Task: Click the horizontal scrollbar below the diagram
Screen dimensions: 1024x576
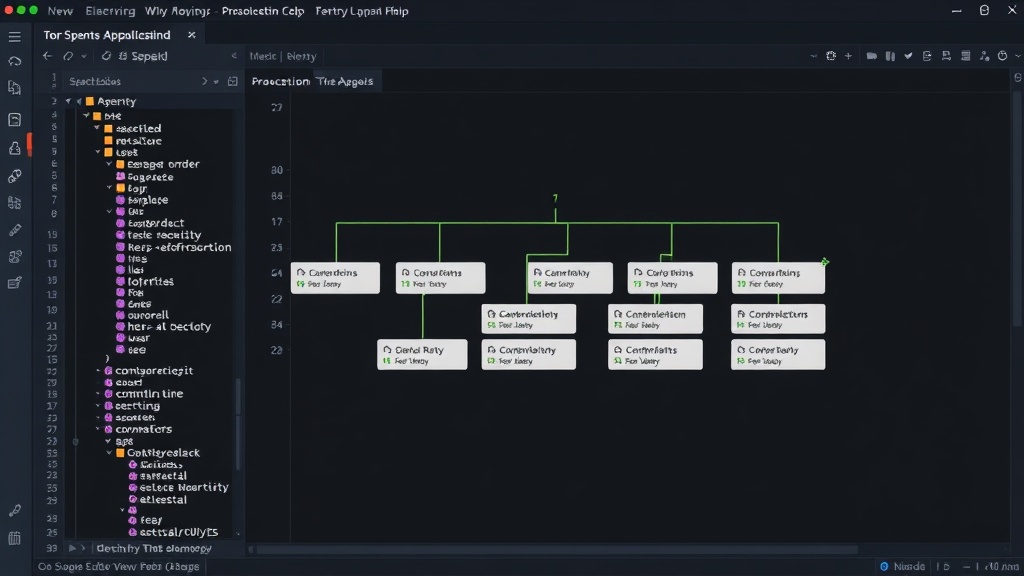Action: point(556,550)
